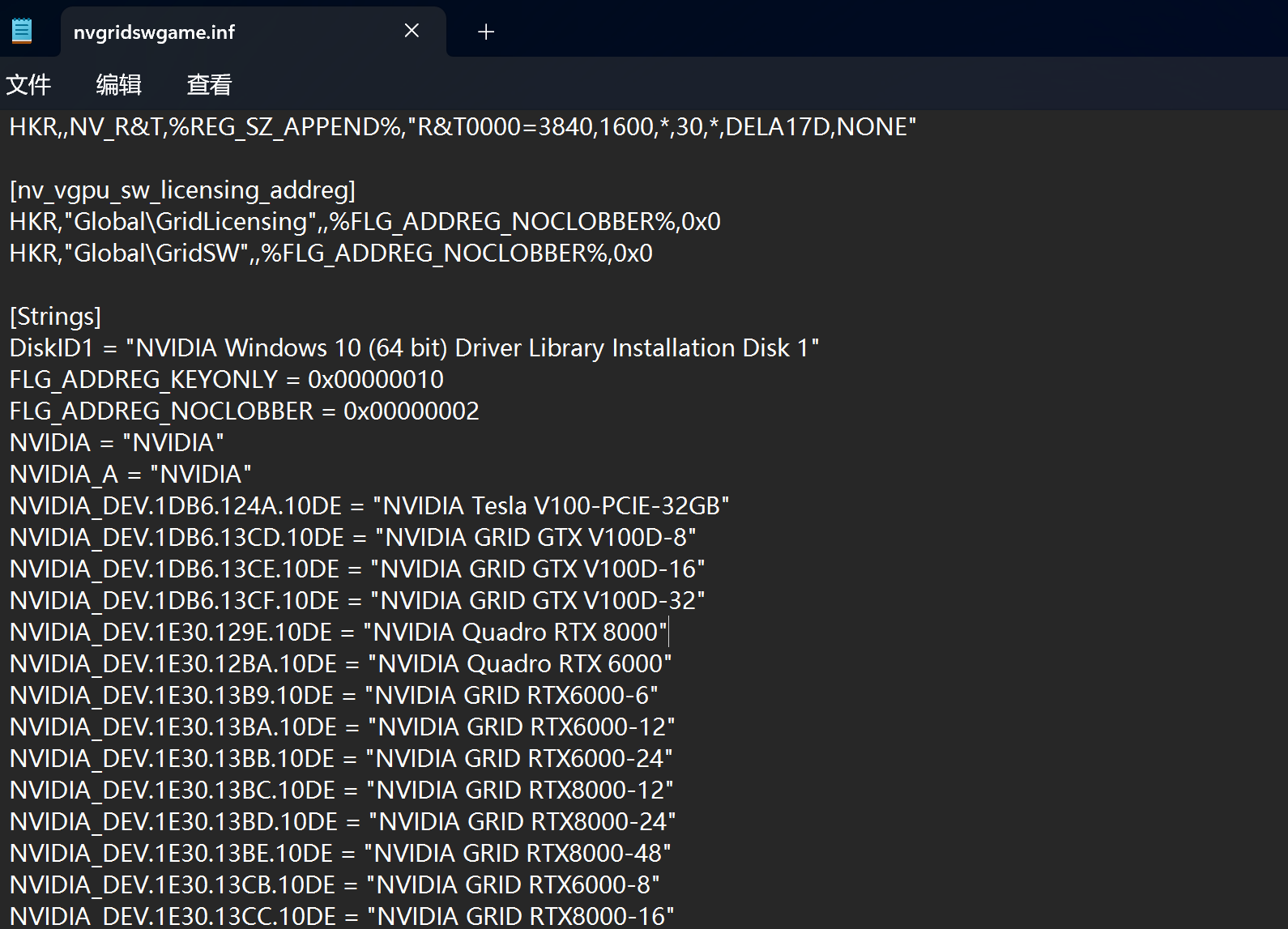Close the nvgridswgame.inf tab
The image size is (1288, 929).
click(412, 31)
